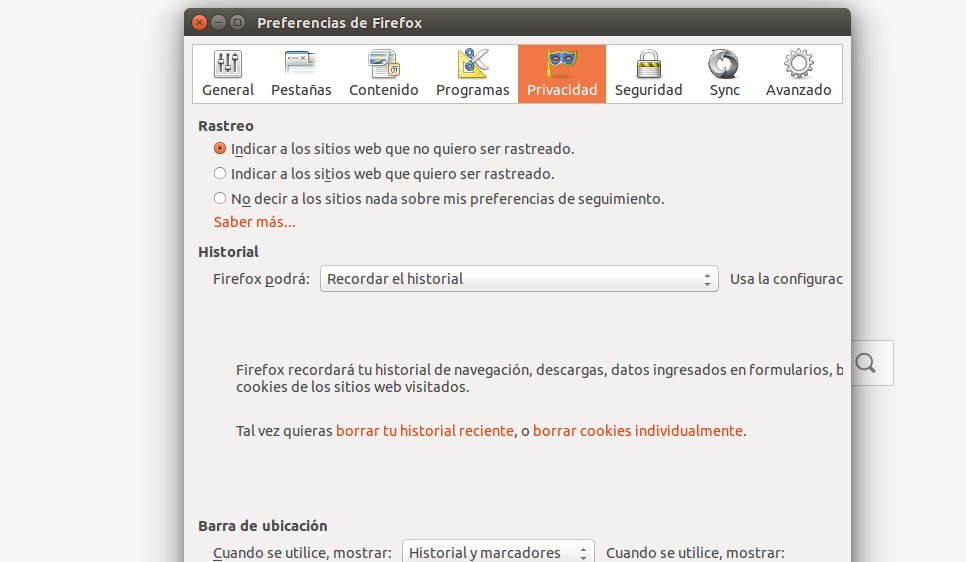The width and height of the screenshot is (966, 562).
Task: Open the Seguridad padlock icon
Action: tap(648, 65)
